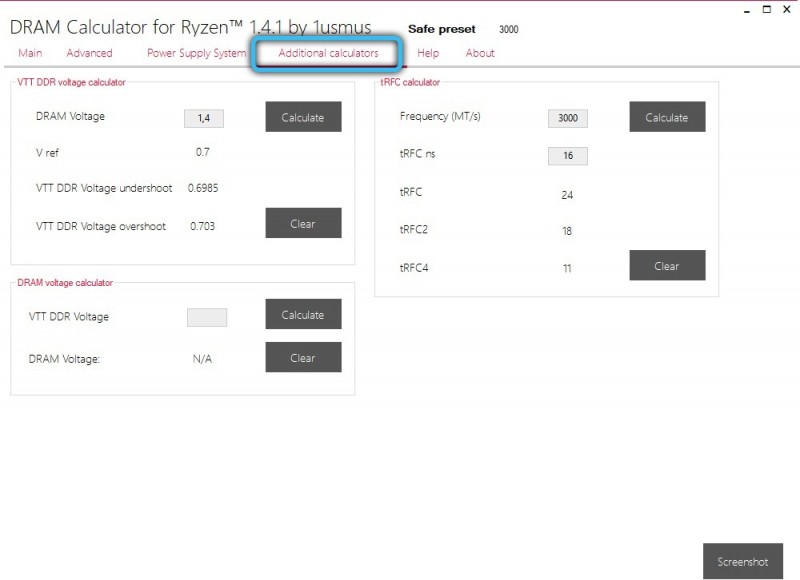Select the tRFC2 result 18
The height and width of the screenshot is (580, 800).
pos(567,231)
